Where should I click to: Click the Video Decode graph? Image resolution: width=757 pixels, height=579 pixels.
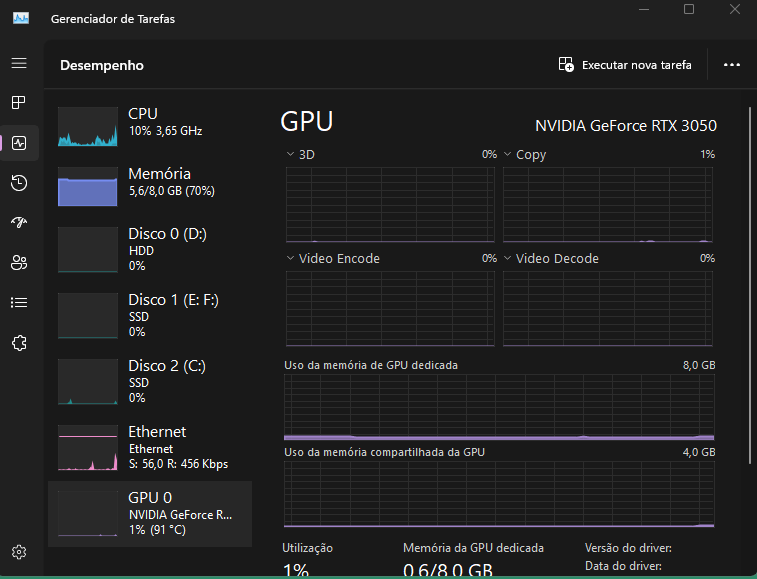tap(608, 309)
